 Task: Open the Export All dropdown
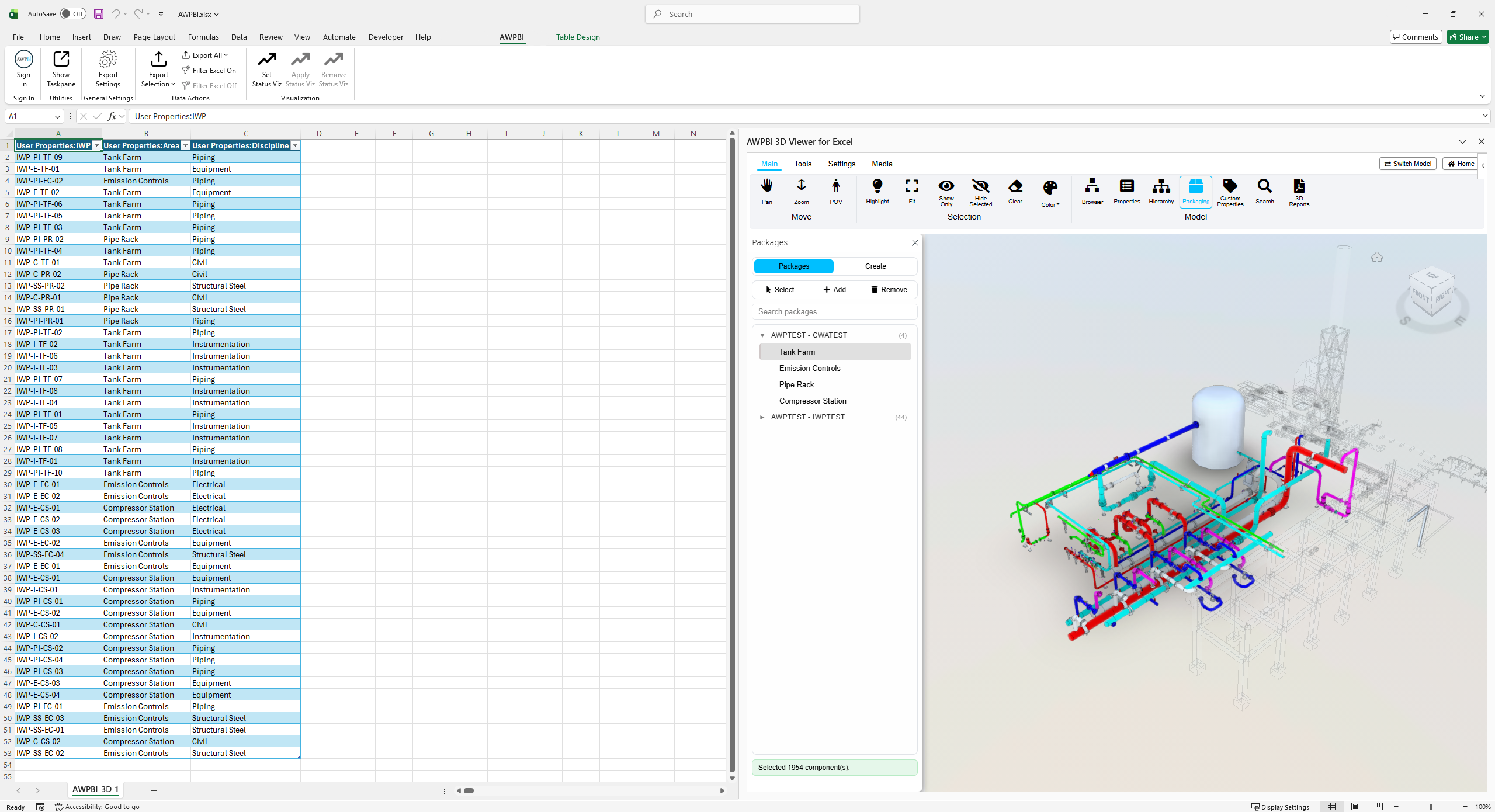pos(204,55)
